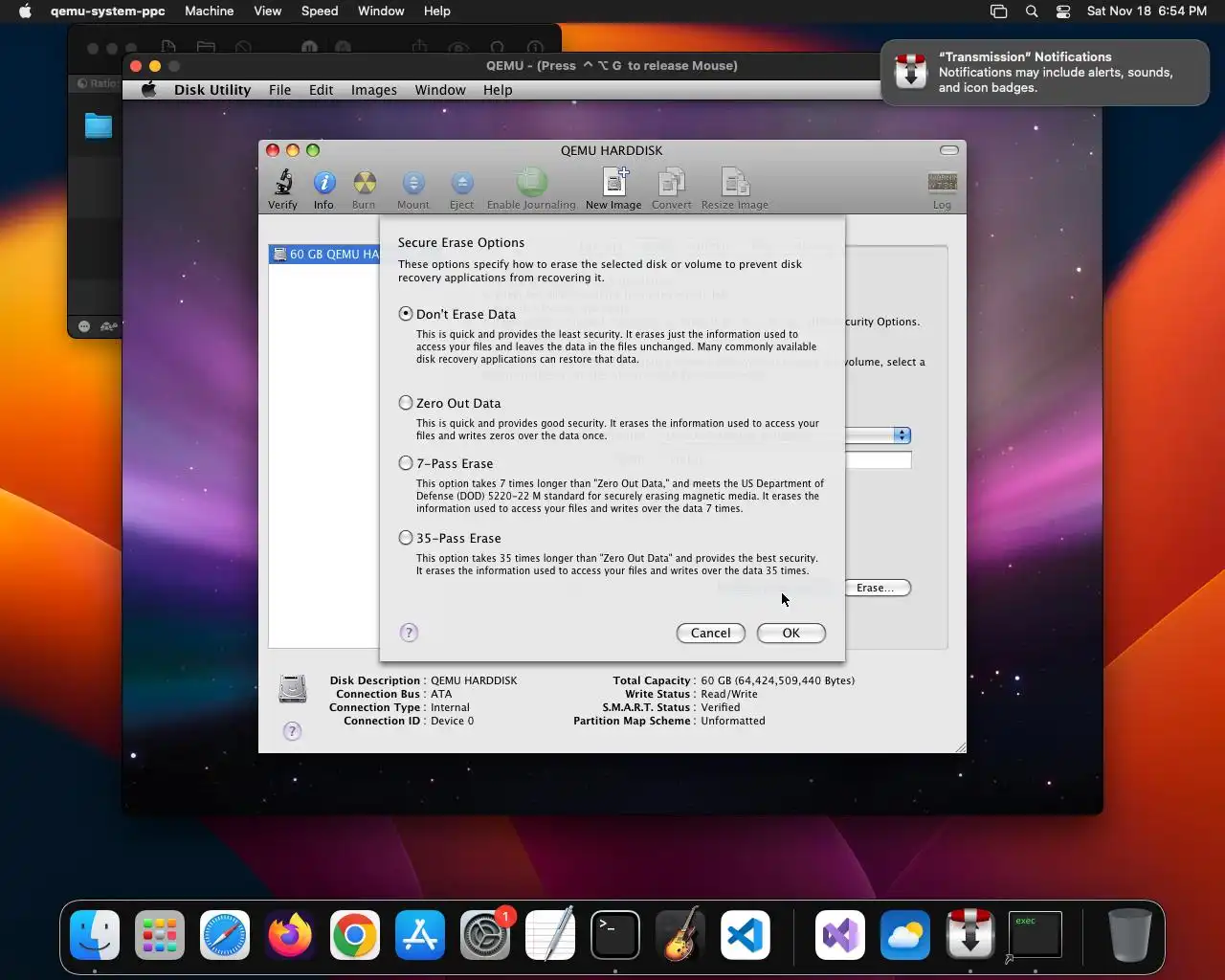Open the guest Help menu

[498, 90]
